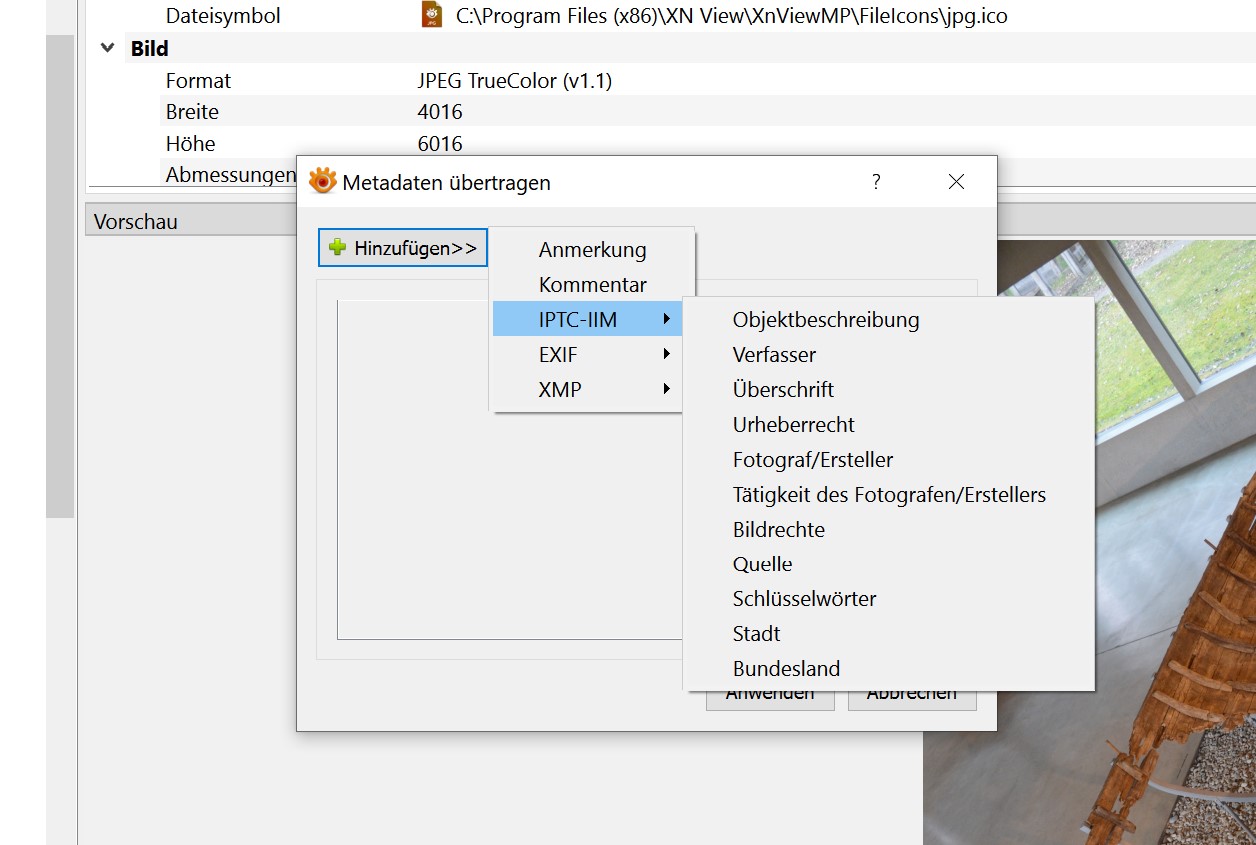Click the jpg file icon next to Dateisymbol path

(x=431, y=15)
